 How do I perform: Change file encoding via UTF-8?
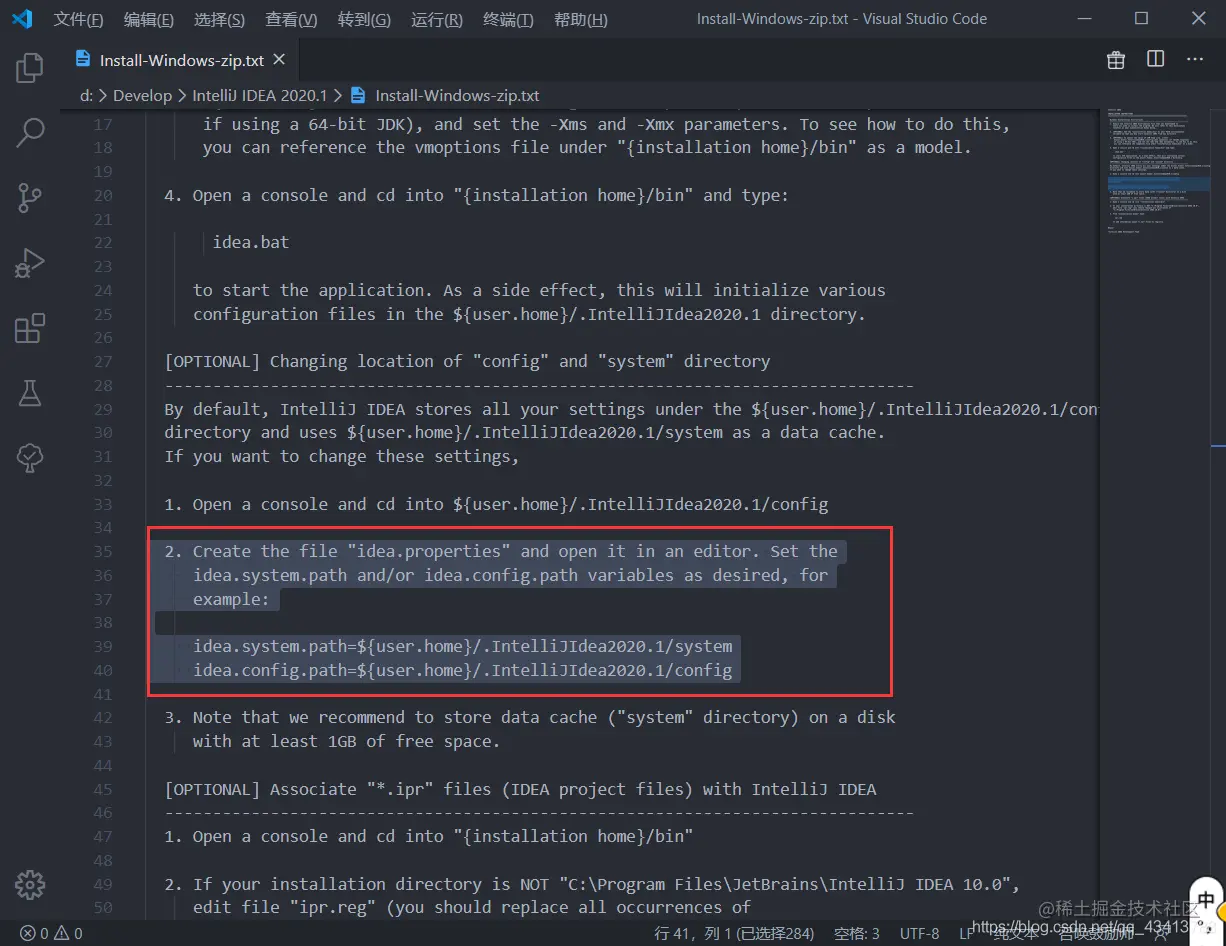(919, 933)
